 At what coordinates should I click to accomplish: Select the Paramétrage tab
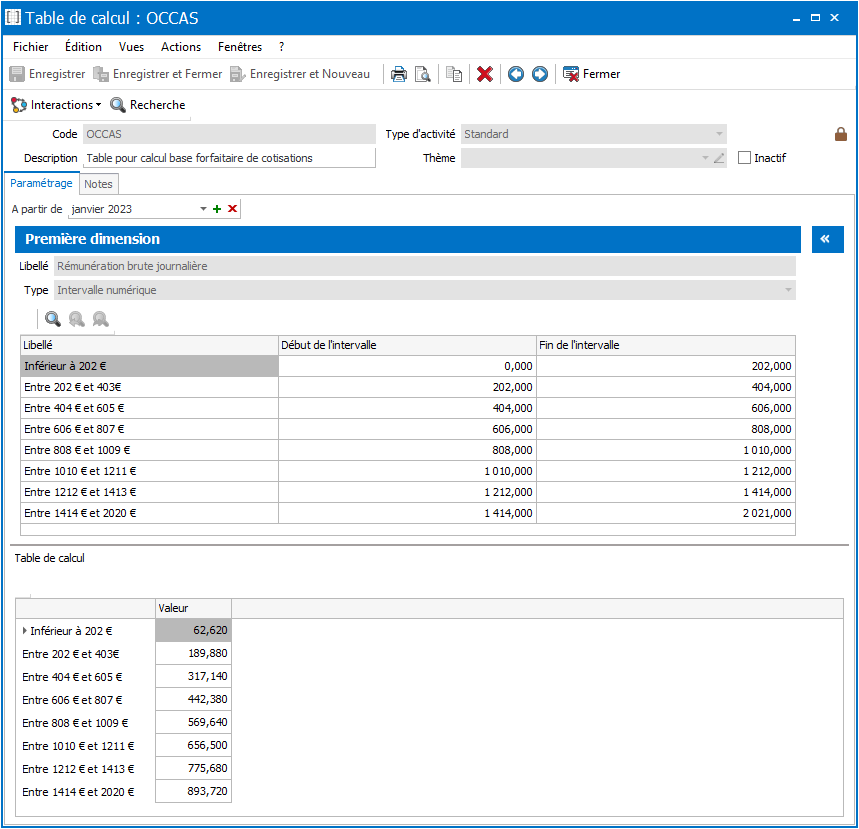tap(41, 183)
